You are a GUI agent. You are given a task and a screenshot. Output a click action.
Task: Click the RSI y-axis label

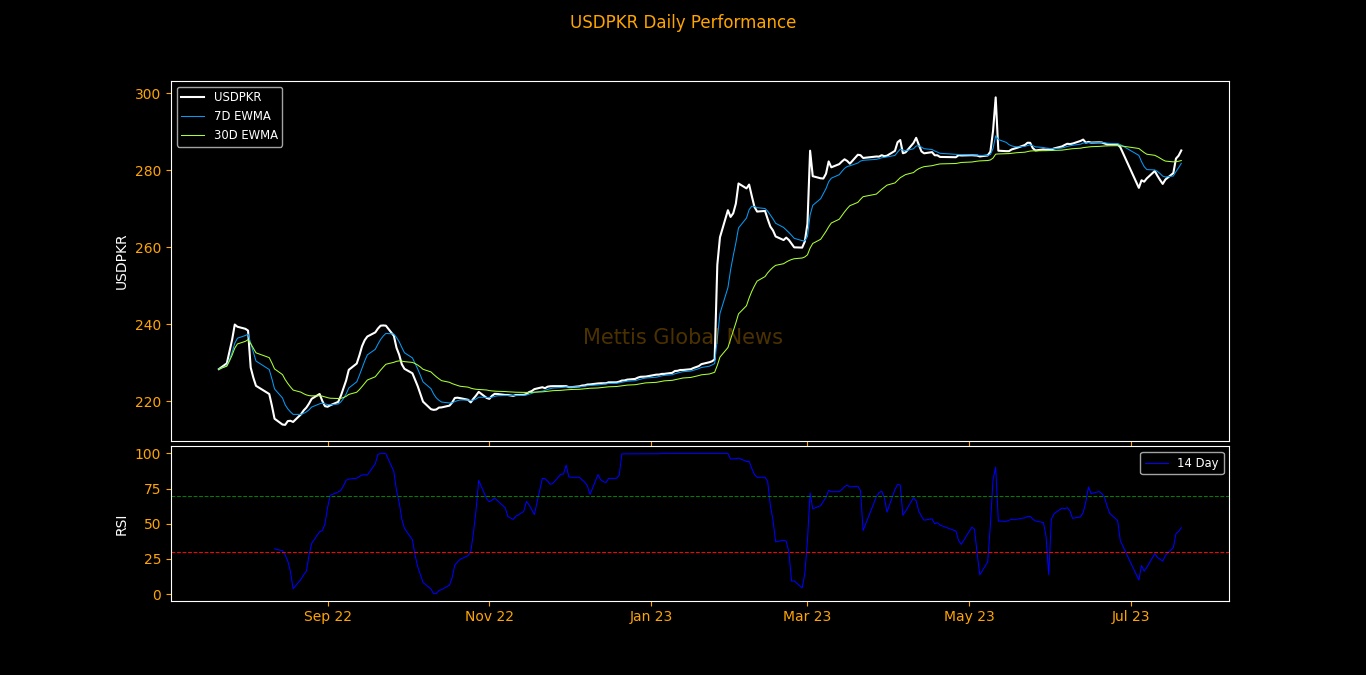(x=121, y=524)
